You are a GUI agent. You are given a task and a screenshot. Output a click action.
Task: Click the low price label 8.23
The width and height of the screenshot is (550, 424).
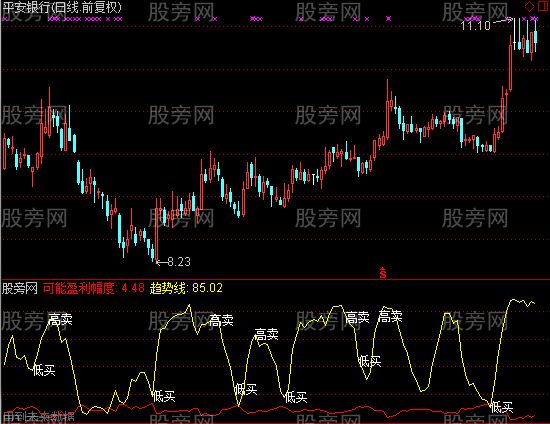[179, 262]
